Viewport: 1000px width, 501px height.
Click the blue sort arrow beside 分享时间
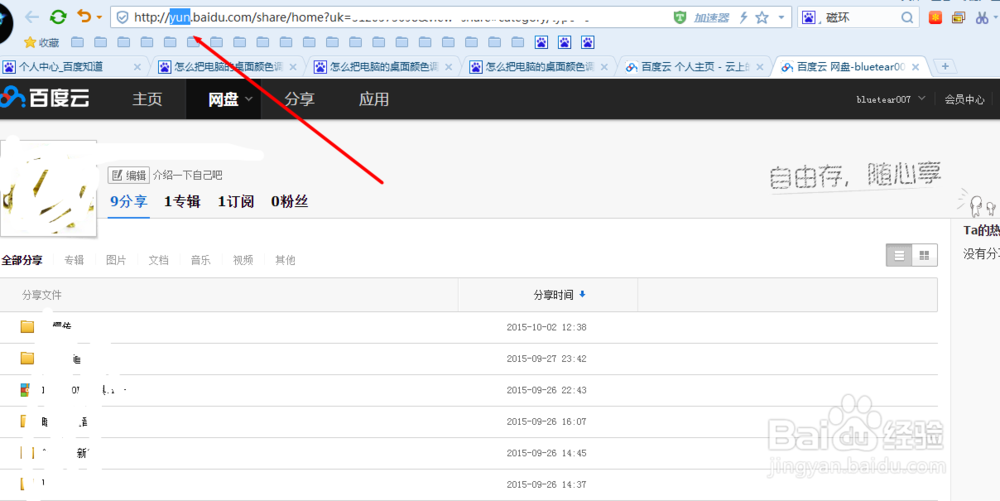click(582, 294)
